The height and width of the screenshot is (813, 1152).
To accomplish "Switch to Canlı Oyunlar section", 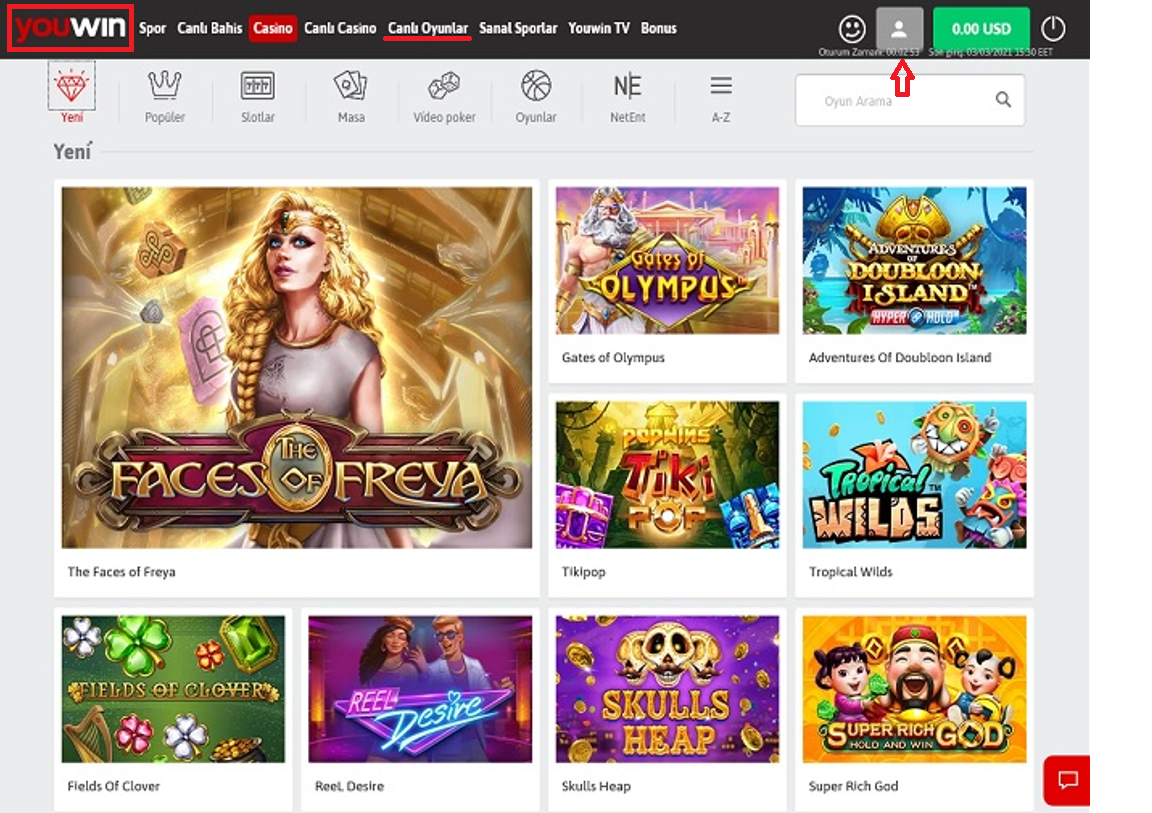I will pos(428,29).
